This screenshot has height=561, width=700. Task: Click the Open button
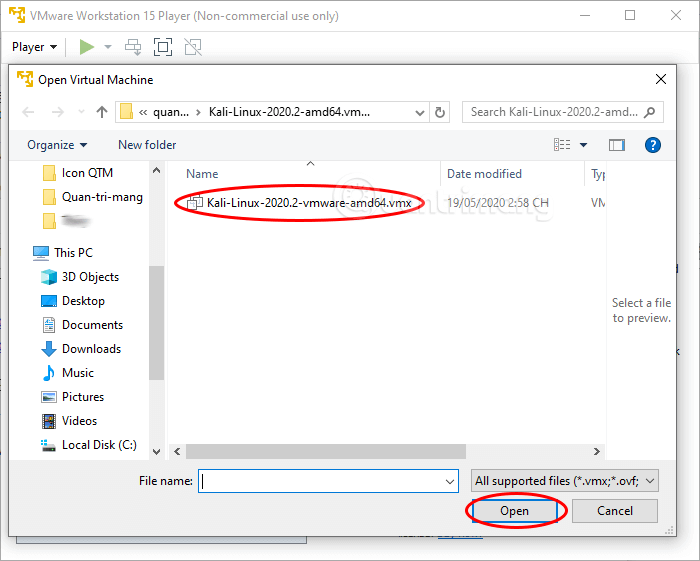point(515,511)
